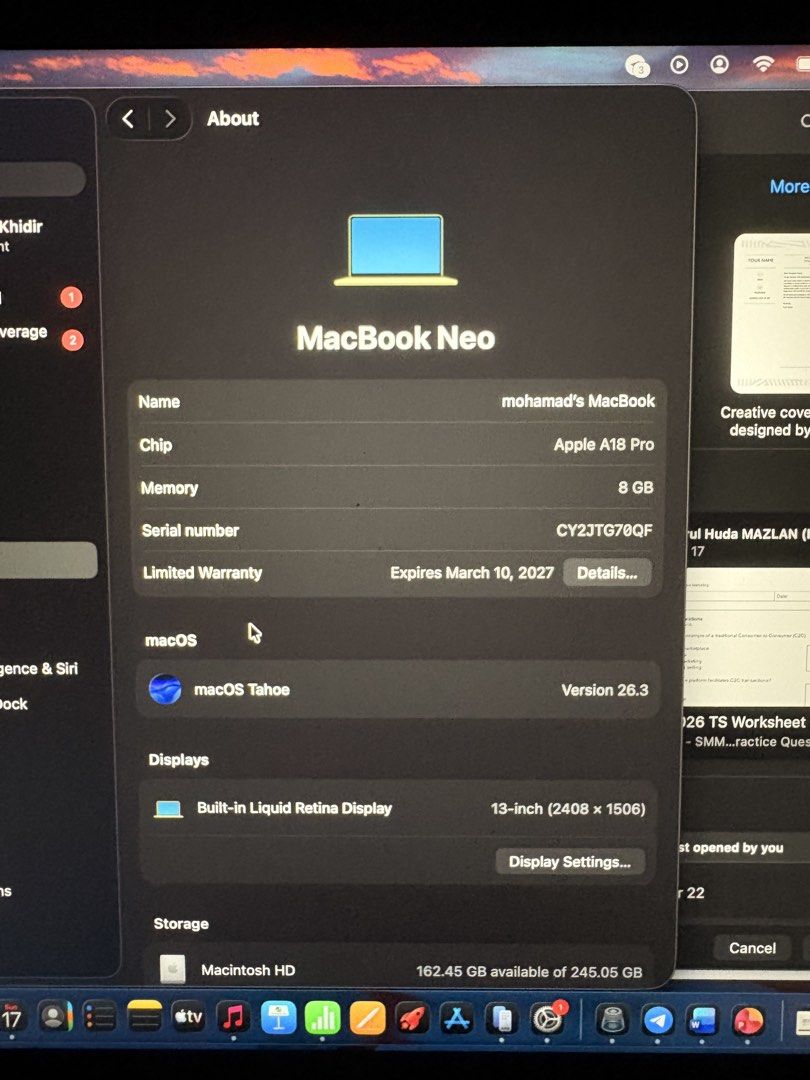Open the Now Playing menu bar icon
This screenshot has width=810, height=1080.
(x=679, y=65)
